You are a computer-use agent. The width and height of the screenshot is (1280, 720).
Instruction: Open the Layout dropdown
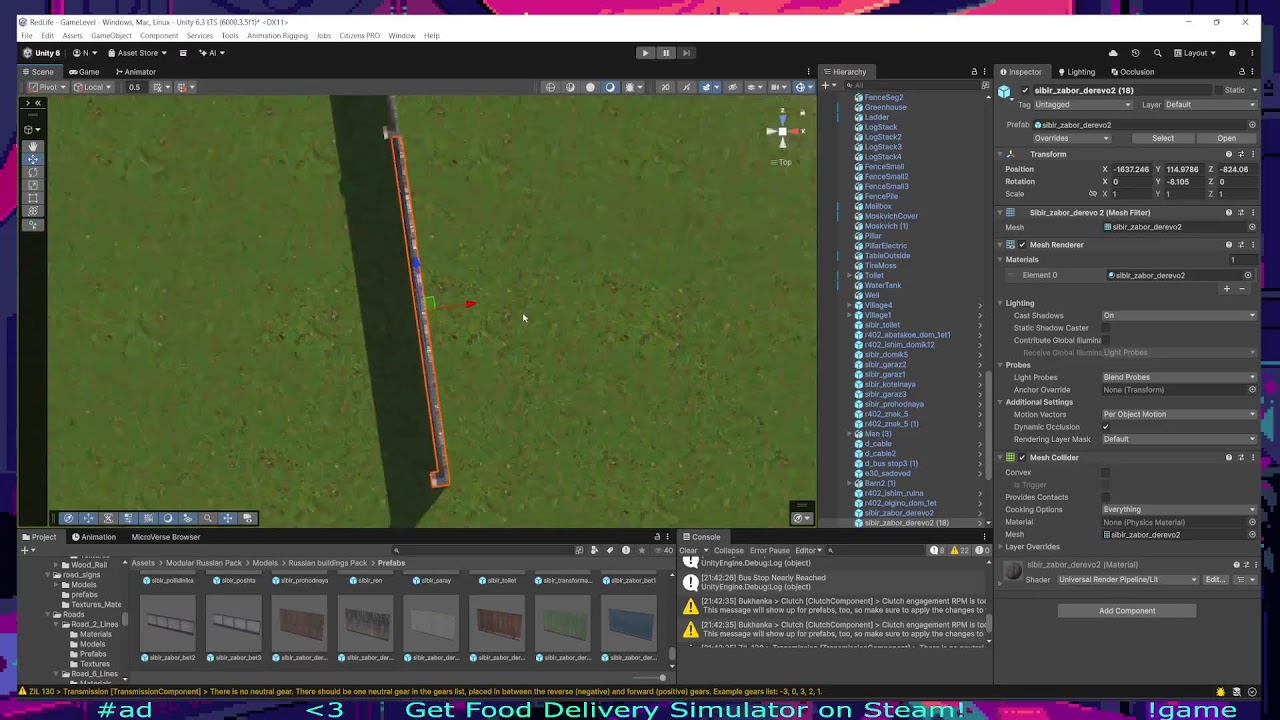point(1196,53)
